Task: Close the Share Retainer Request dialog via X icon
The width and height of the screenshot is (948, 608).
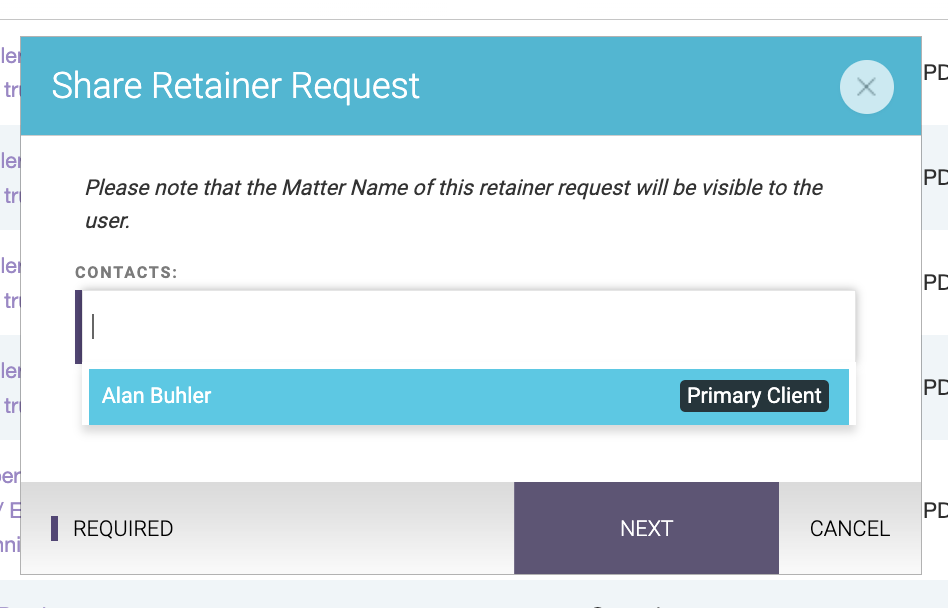Action: coord(866,87)
